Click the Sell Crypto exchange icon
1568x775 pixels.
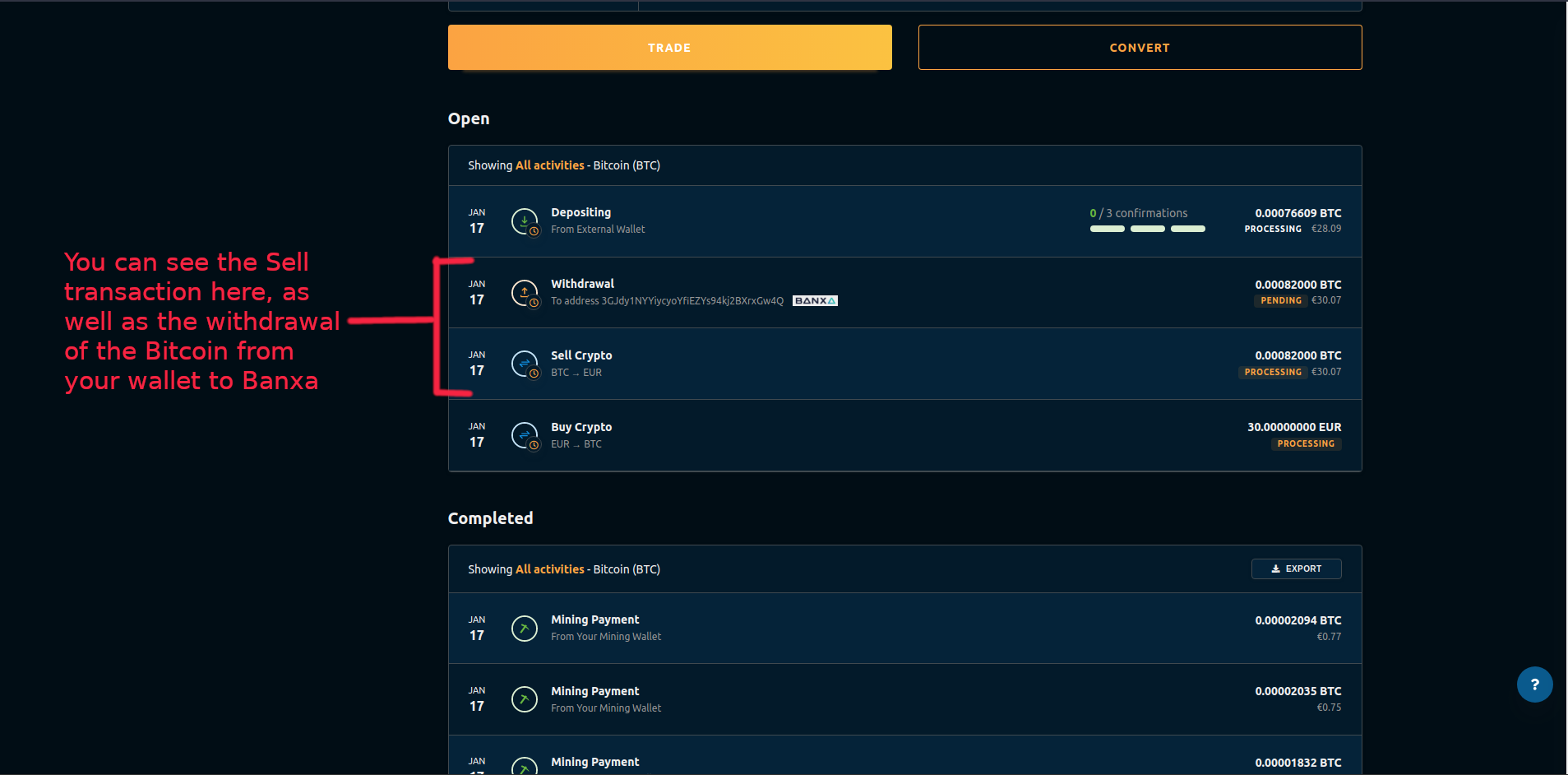525,364
